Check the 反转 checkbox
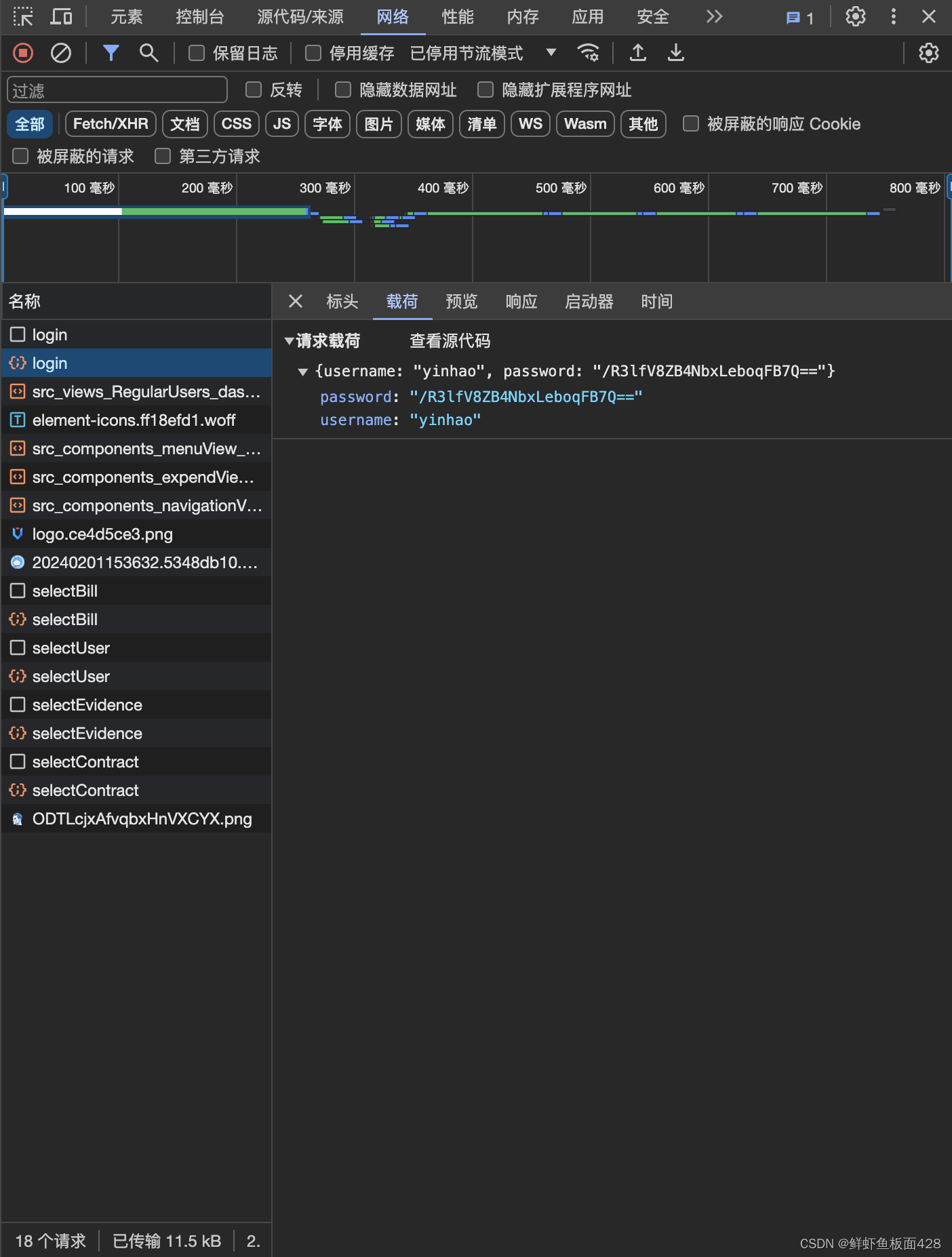The width and height of the screenshot is (952, 1257). click(254, 89)
